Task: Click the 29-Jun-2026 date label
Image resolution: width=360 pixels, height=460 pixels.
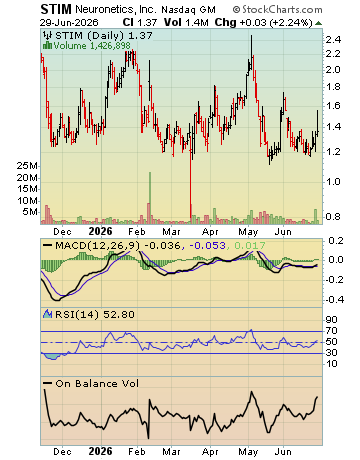Action: tap(69, 23)
